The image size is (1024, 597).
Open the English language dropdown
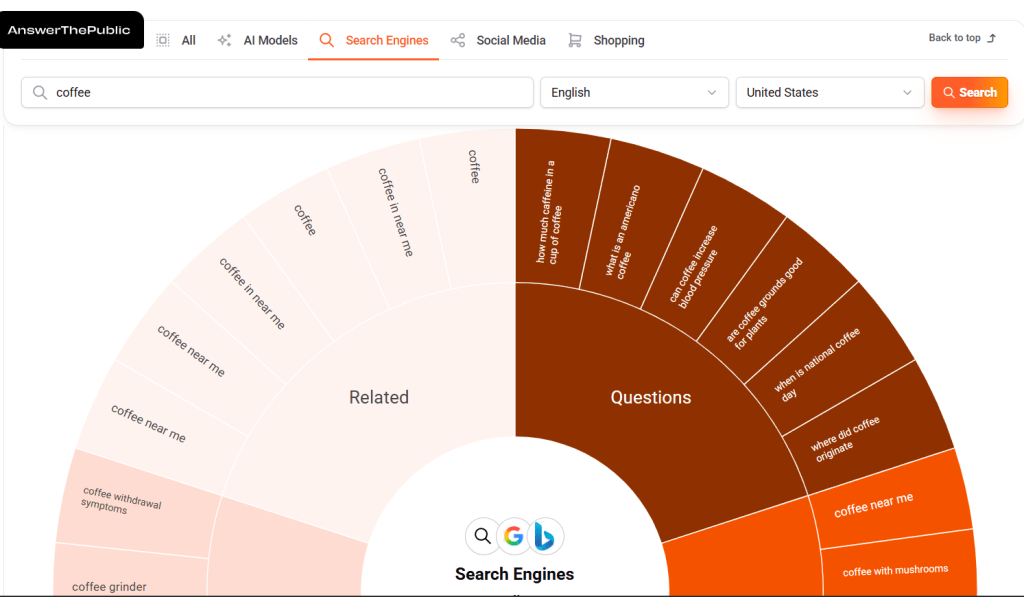coord(635,92)
